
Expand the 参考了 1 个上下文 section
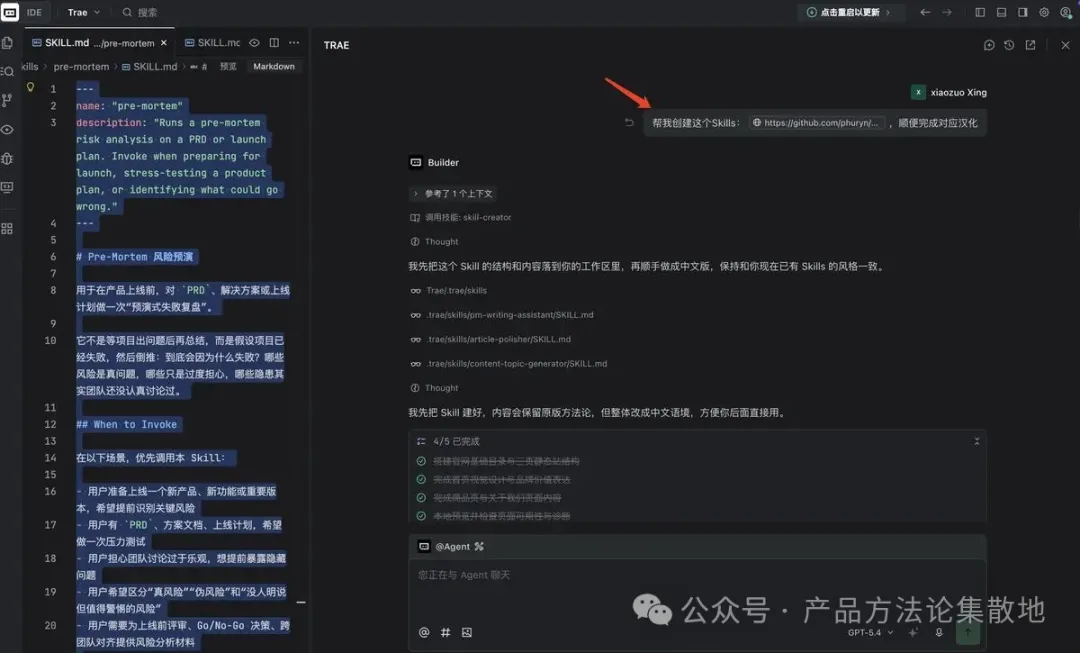(453, 194)
